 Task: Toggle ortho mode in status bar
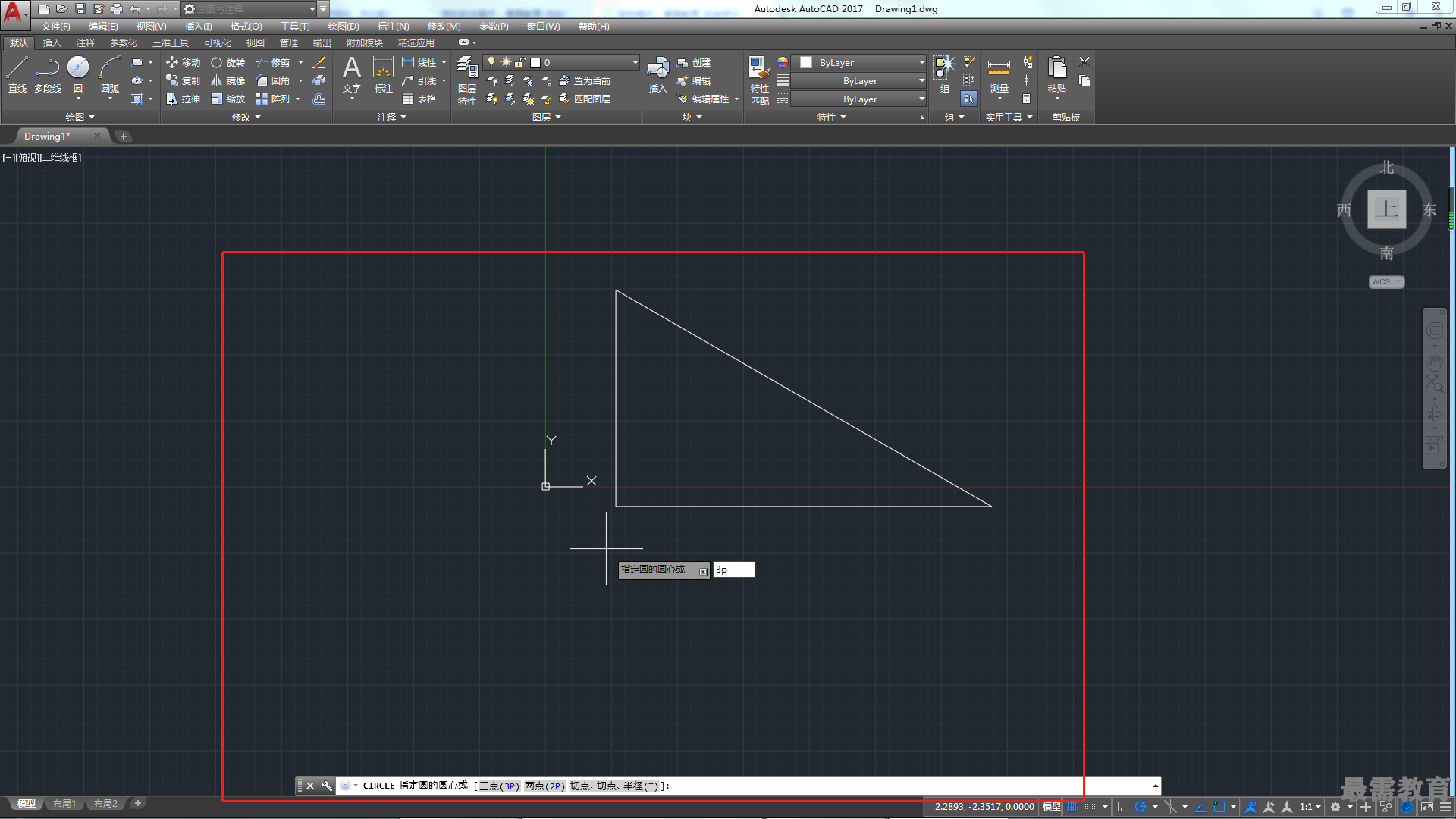point(1122,807)
